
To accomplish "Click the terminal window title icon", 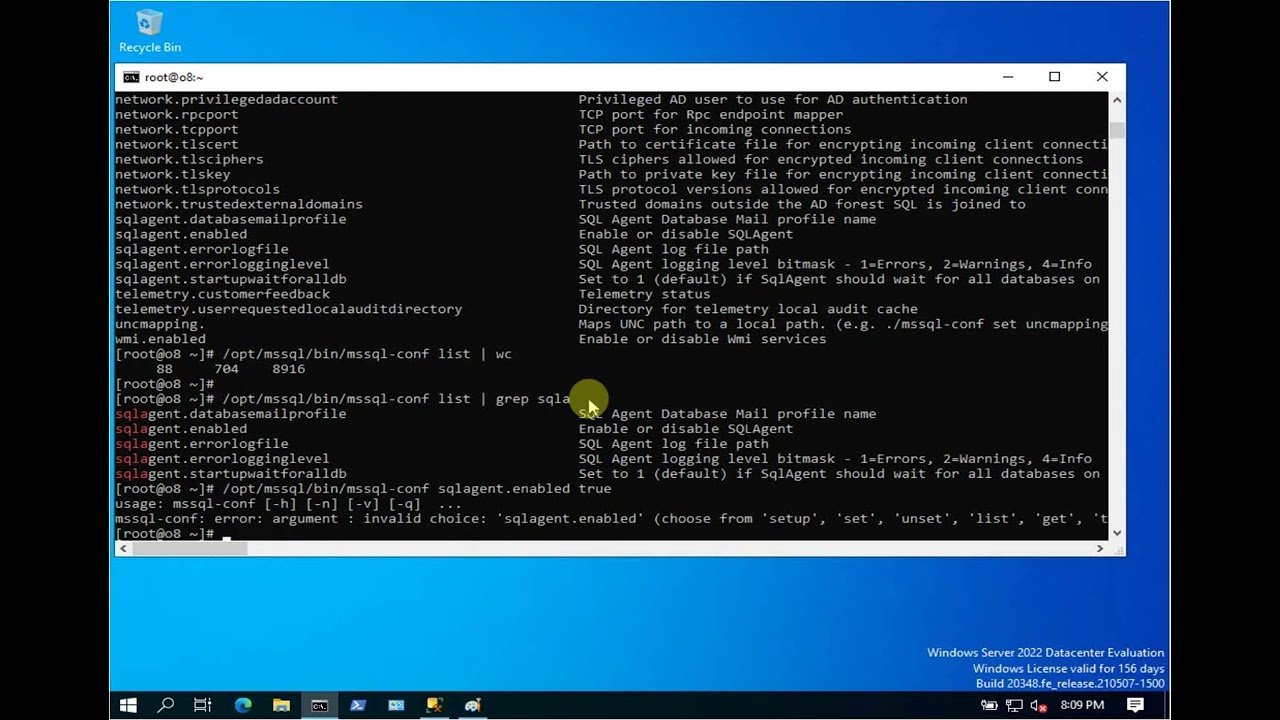I will click(x=131, y=77).
